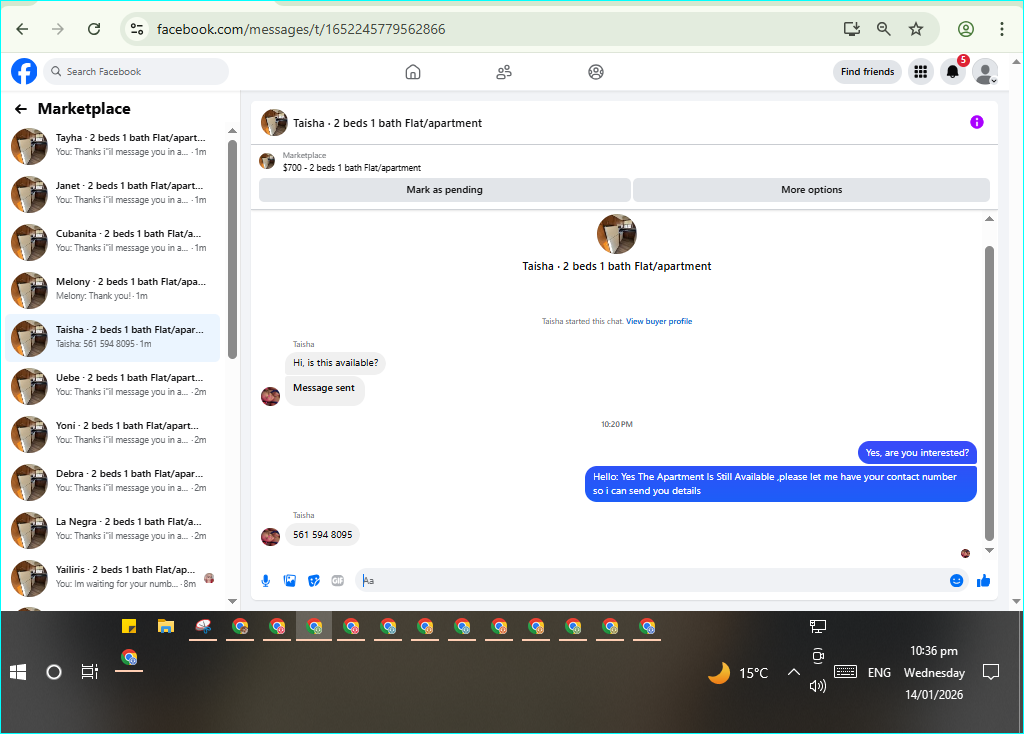Choose a sticker icon

pos(314,581)
